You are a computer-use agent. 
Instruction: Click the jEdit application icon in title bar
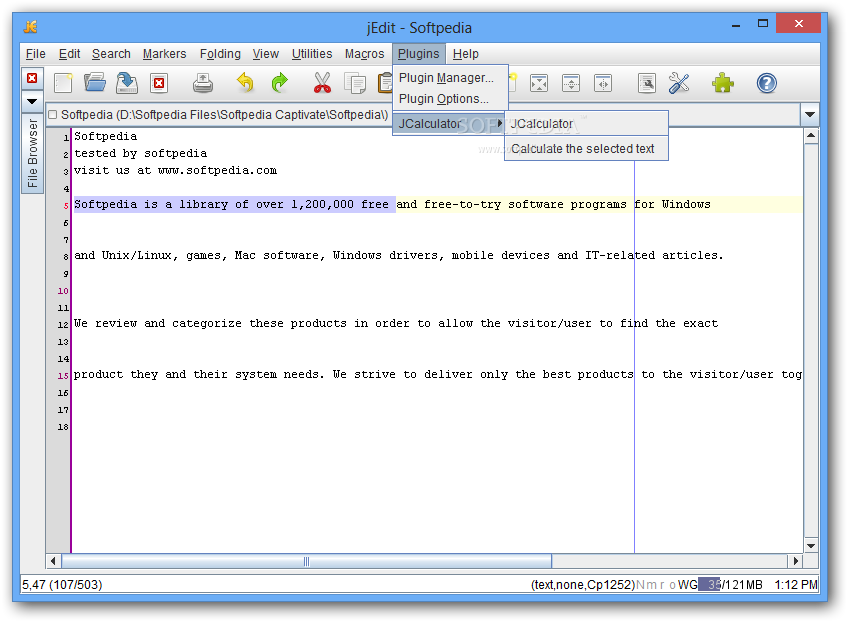[x=31, y=27]
